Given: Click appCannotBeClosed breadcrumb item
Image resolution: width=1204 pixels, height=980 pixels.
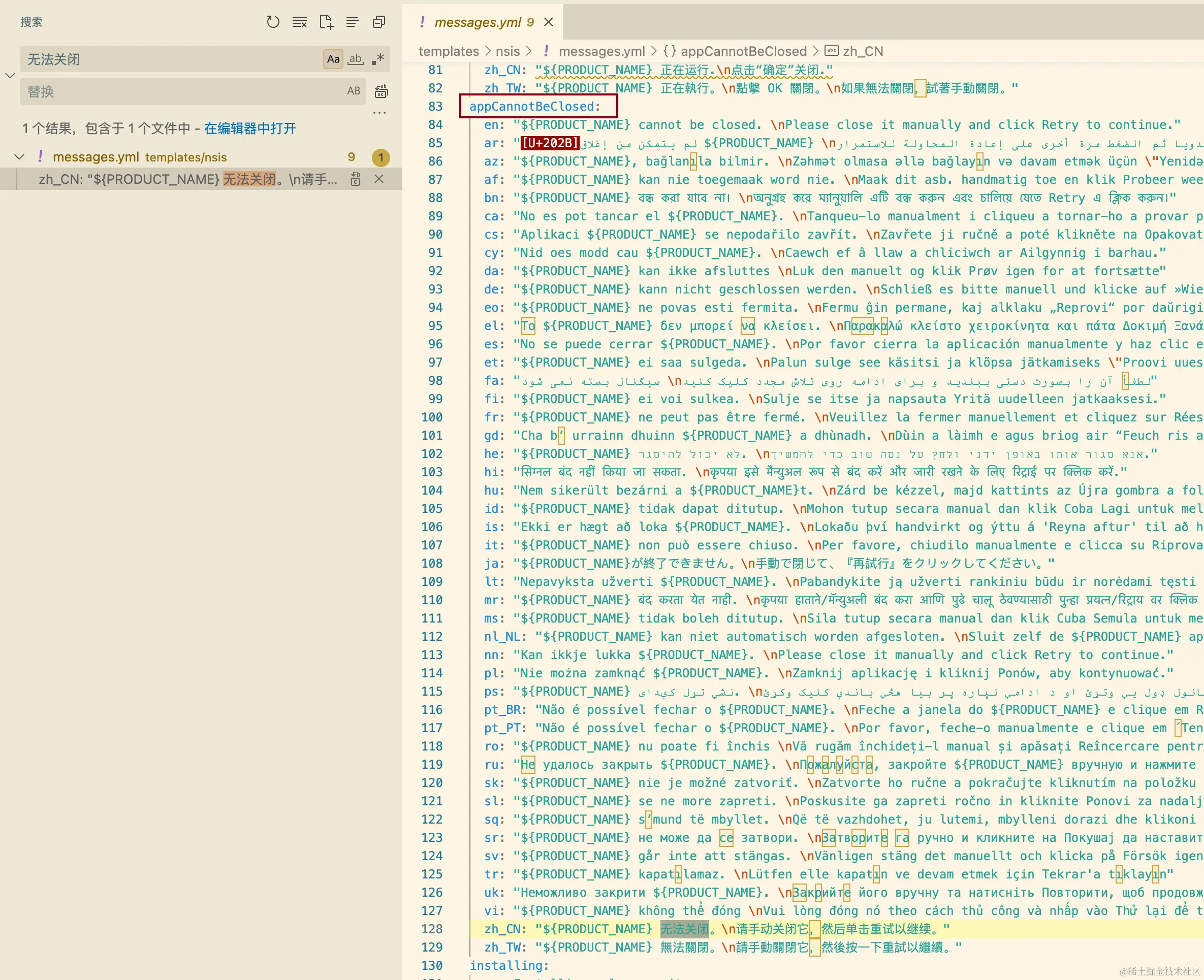Looking at the screenshot, I should pyautogui.click(x=743, y=51).
